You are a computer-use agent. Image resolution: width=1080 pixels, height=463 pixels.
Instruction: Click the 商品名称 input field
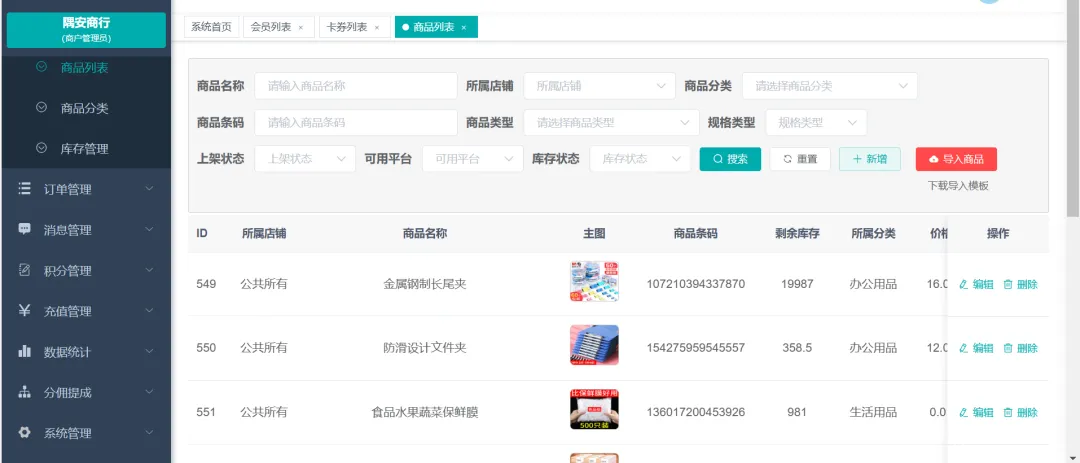(x=355, y=86)
